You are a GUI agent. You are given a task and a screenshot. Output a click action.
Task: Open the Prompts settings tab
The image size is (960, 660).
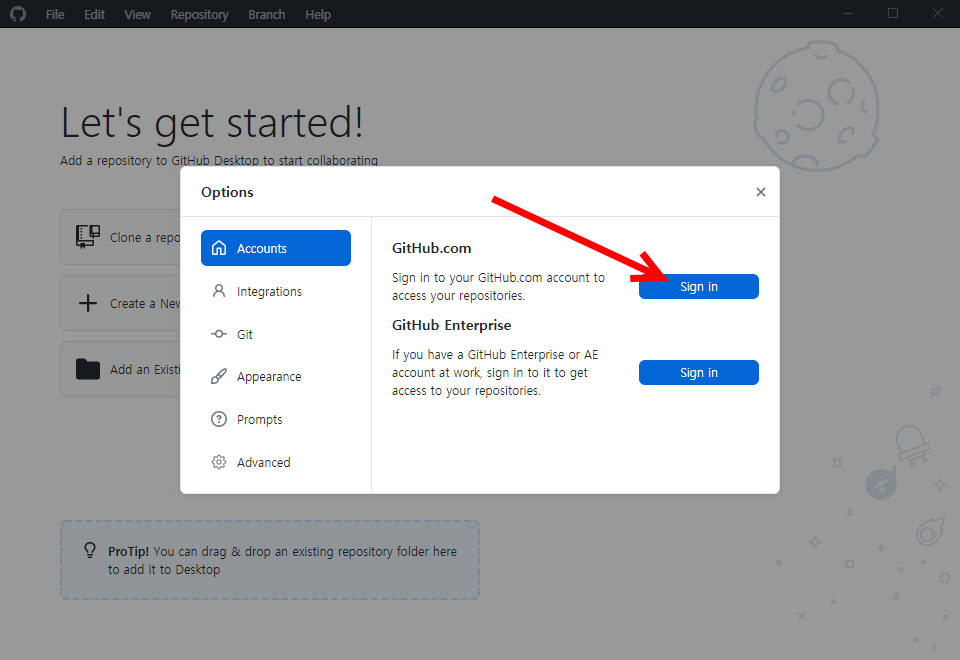(276, 419)
